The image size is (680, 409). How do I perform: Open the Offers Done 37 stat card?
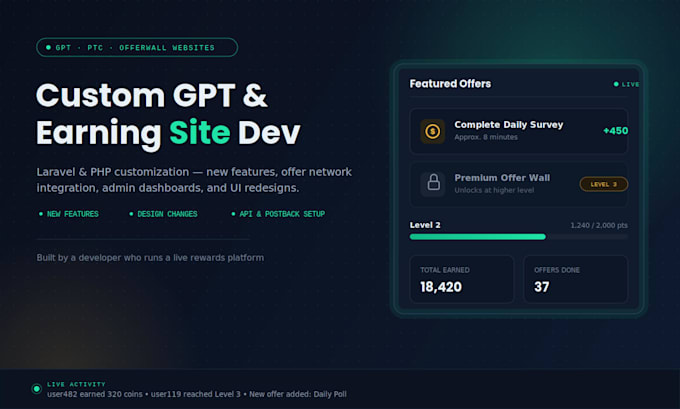pos(576,279)
